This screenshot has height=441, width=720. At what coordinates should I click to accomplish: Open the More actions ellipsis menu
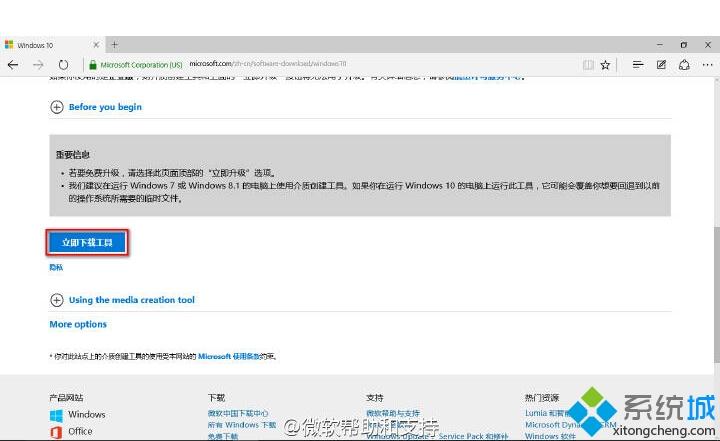[x=708, y=65]
